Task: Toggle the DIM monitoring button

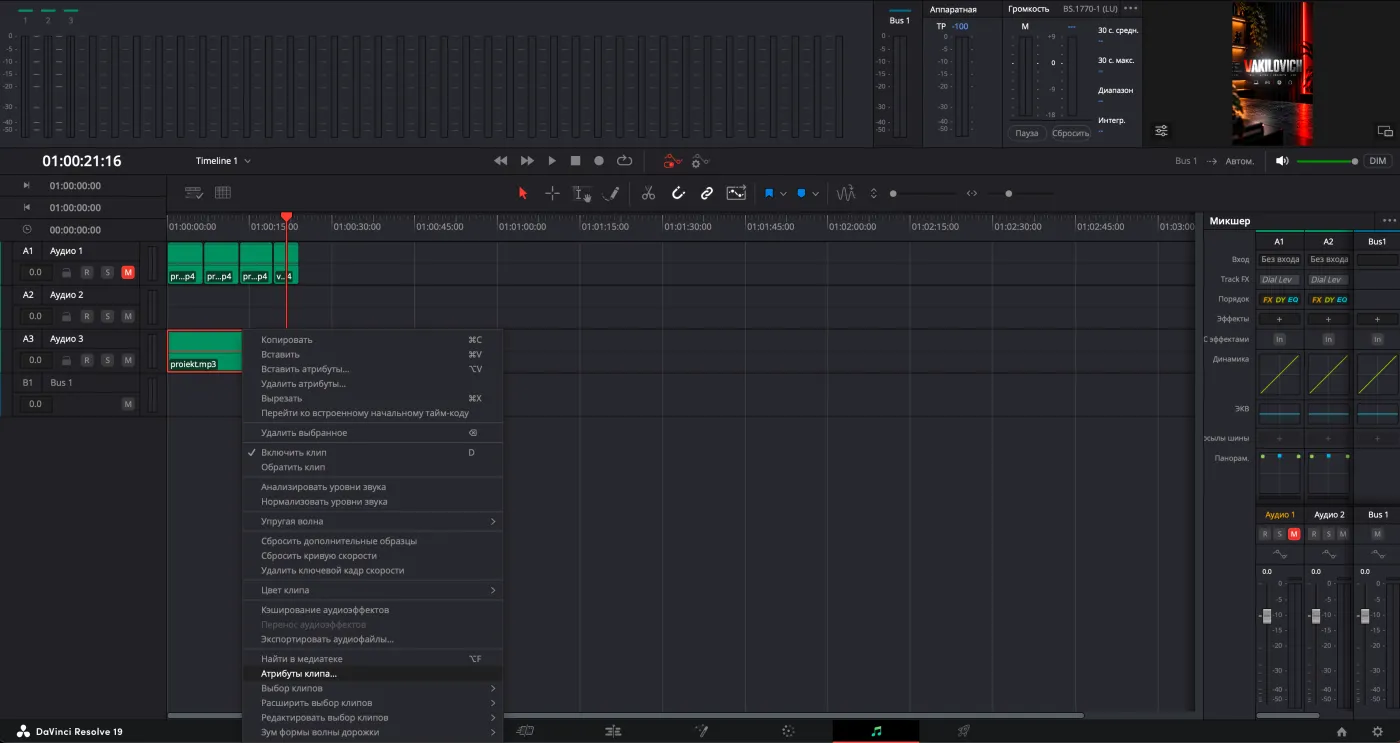Action: [x=1378, y=161]
